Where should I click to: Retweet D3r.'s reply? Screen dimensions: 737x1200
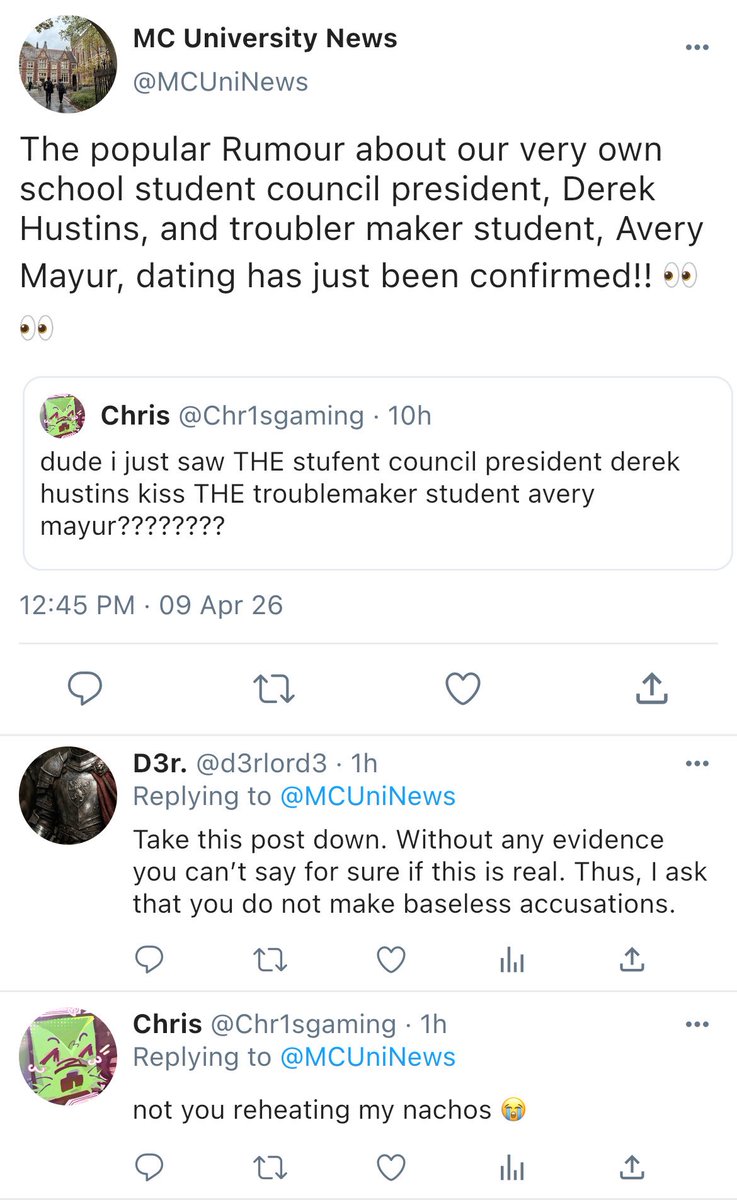[270, 960]
